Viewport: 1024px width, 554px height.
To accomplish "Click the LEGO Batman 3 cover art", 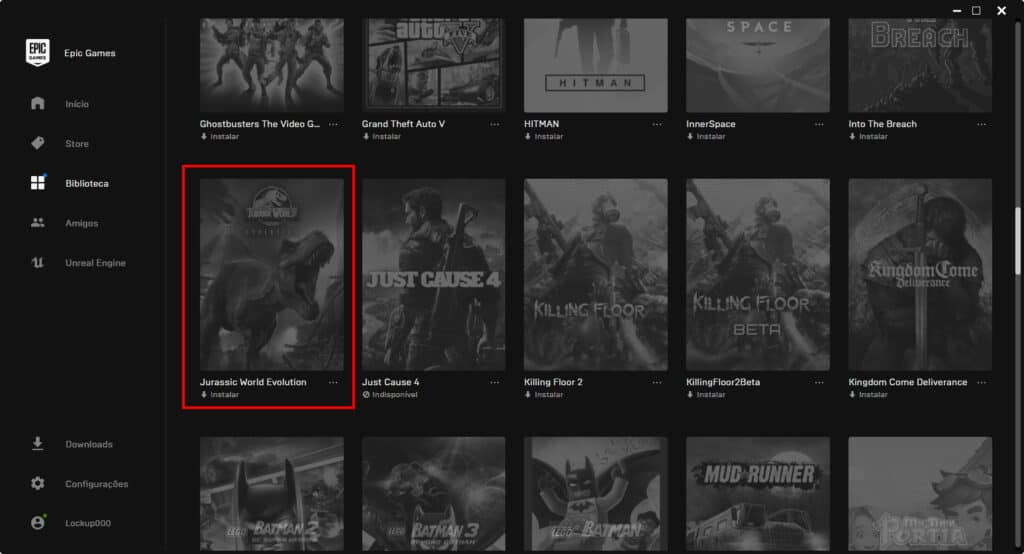I will [434, 494].
